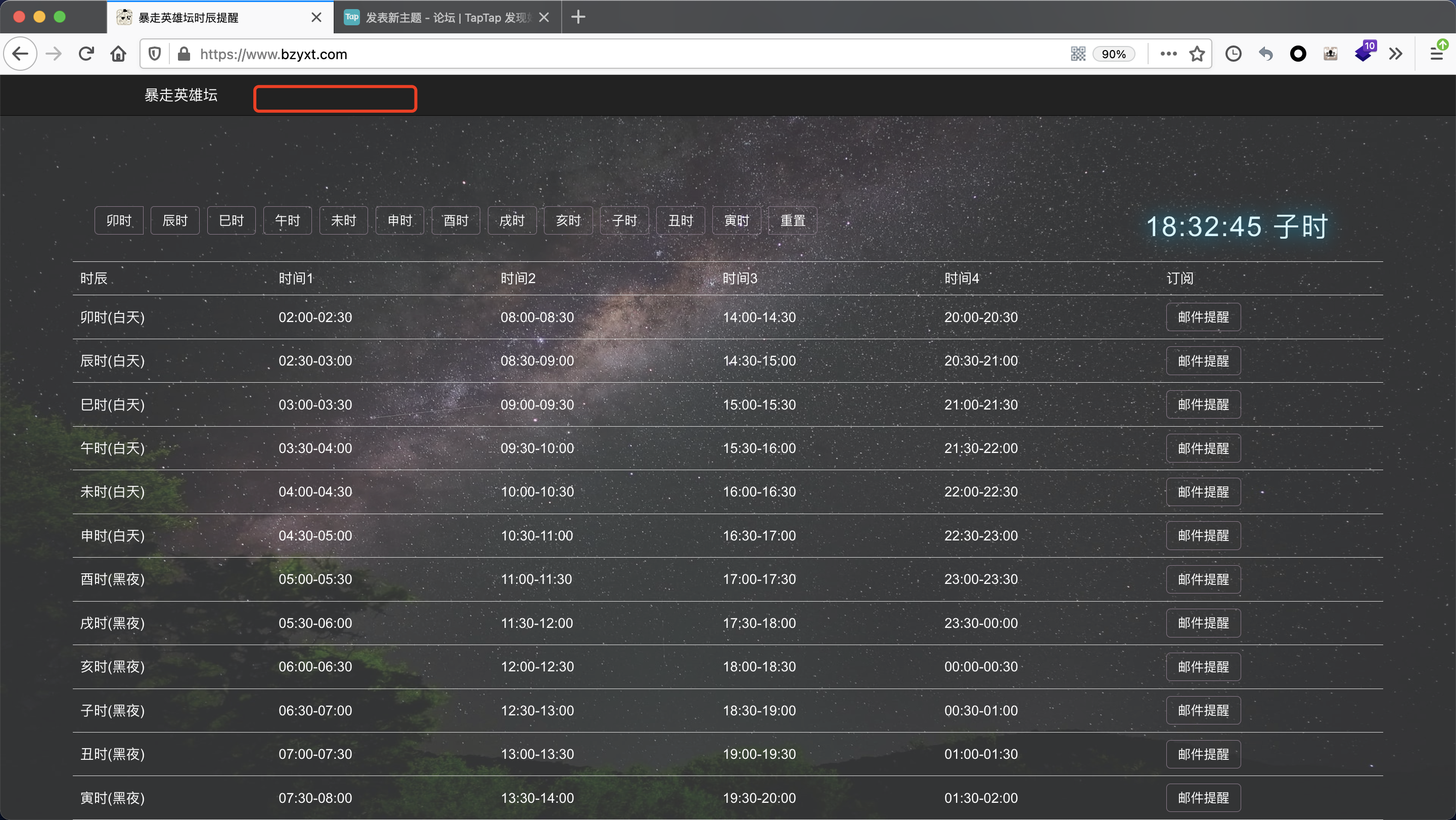Click the 暴走英雄坛 site title link

click(181, 95)
